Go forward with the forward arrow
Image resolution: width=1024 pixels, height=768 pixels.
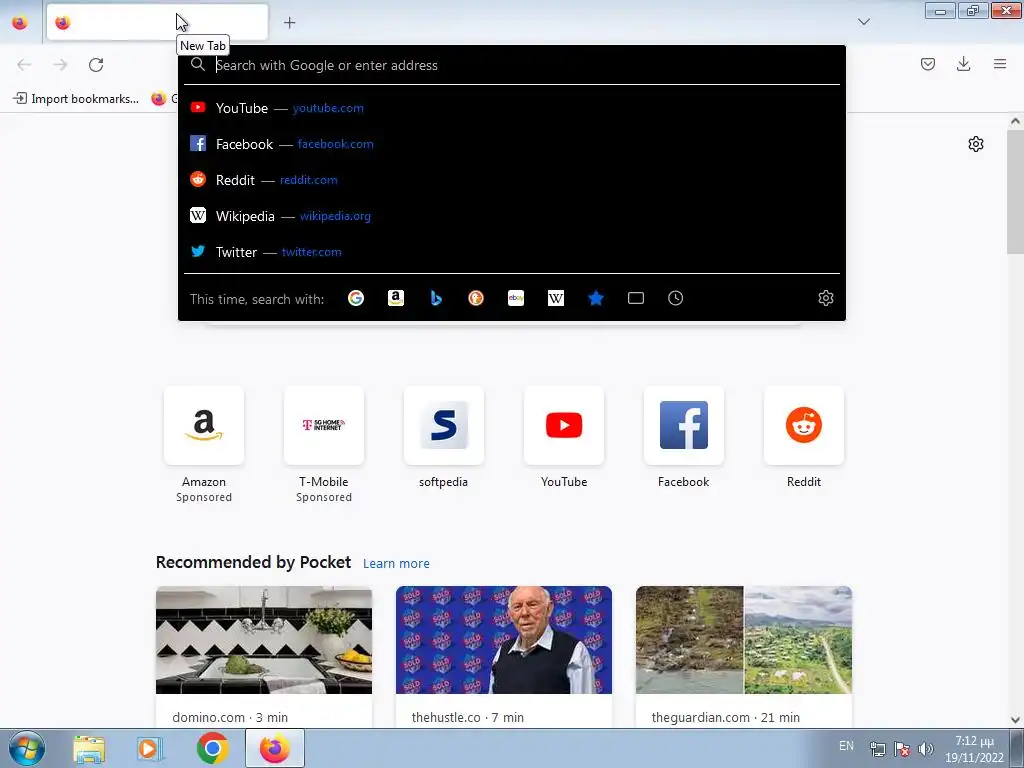60,65
